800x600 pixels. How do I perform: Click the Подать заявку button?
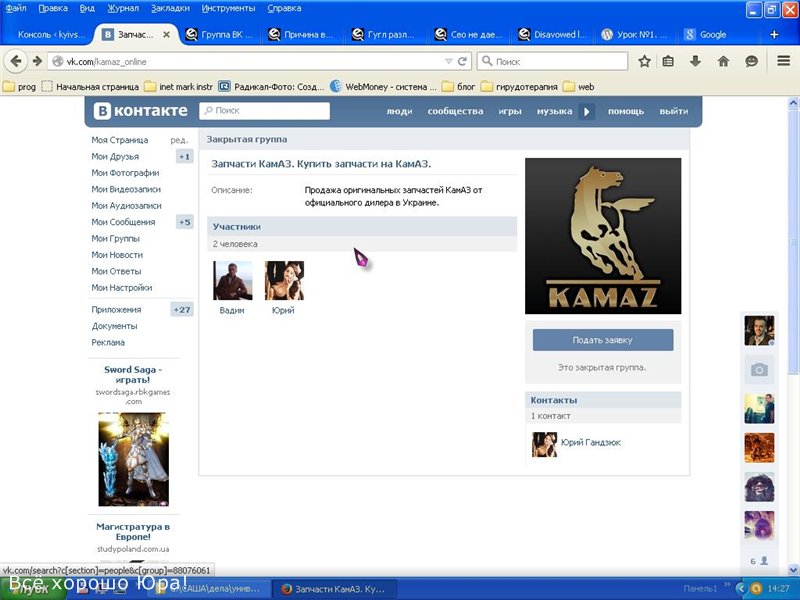[x=603, y=340]
